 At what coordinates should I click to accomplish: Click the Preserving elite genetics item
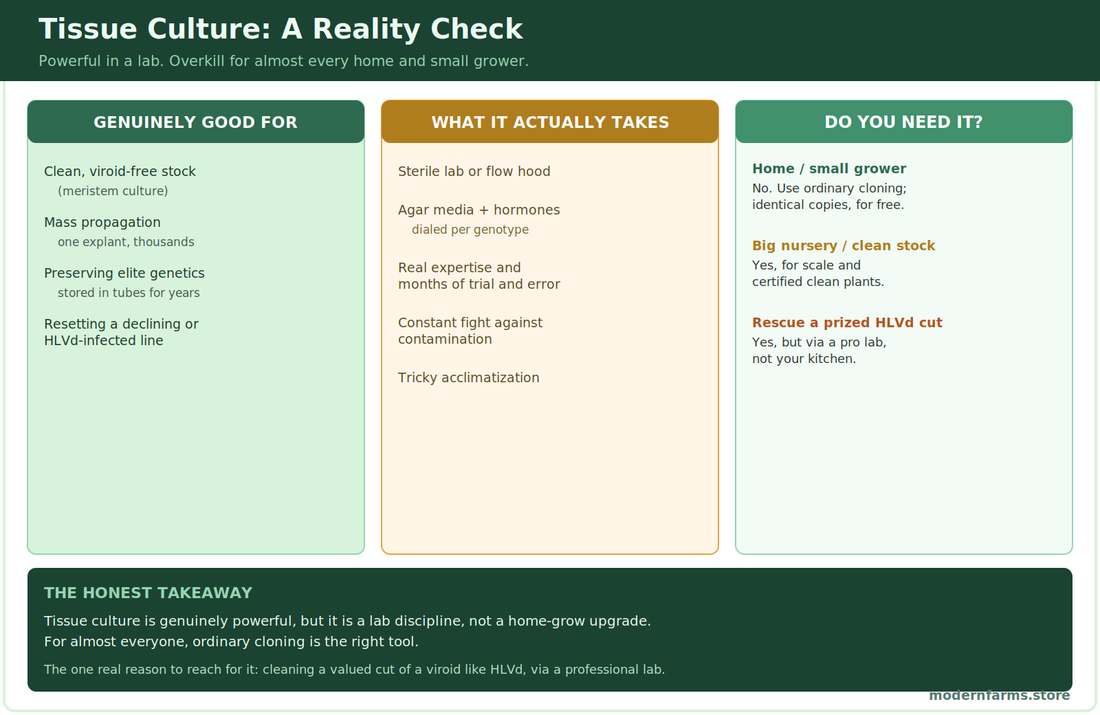point(124,273)
